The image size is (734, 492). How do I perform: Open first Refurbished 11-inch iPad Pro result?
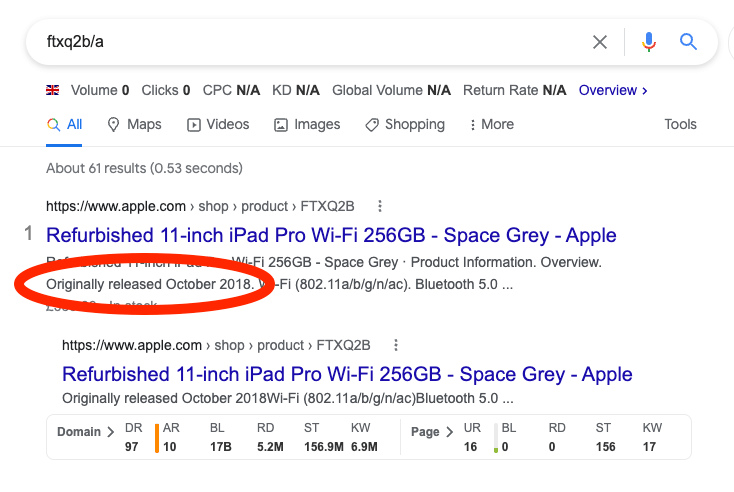(331, 235)
